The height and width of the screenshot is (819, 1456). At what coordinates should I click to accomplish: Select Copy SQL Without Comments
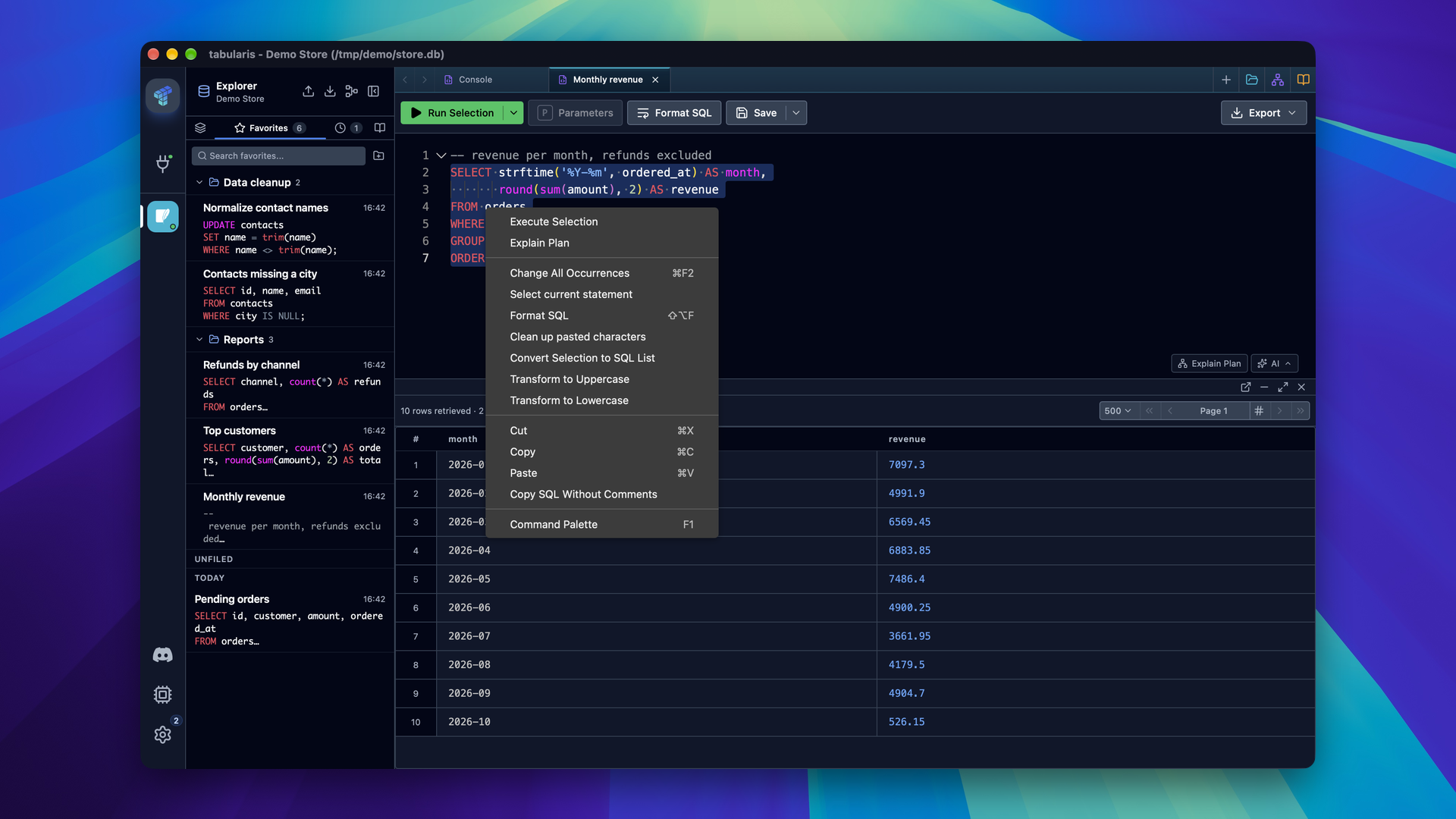click(x=601, y=494)
